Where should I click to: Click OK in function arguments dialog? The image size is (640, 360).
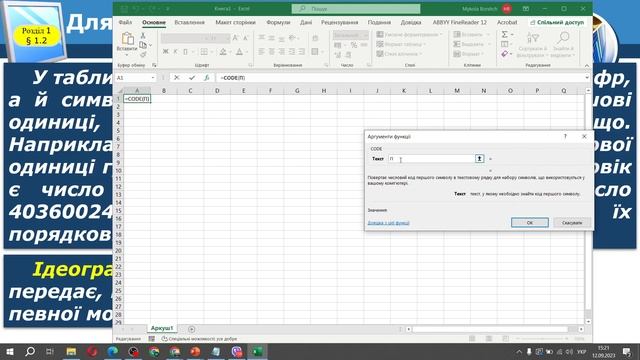[530, 222]
